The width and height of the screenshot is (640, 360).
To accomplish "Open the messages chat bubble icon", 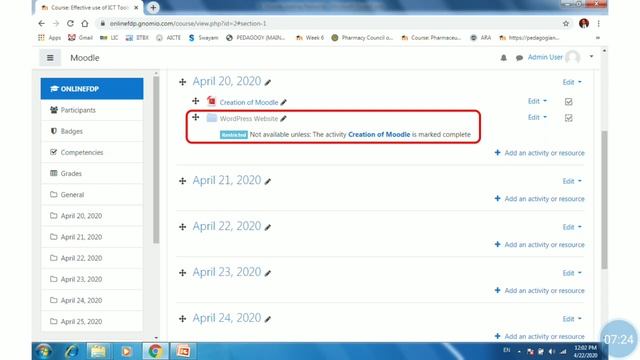I will coord(519,58).
